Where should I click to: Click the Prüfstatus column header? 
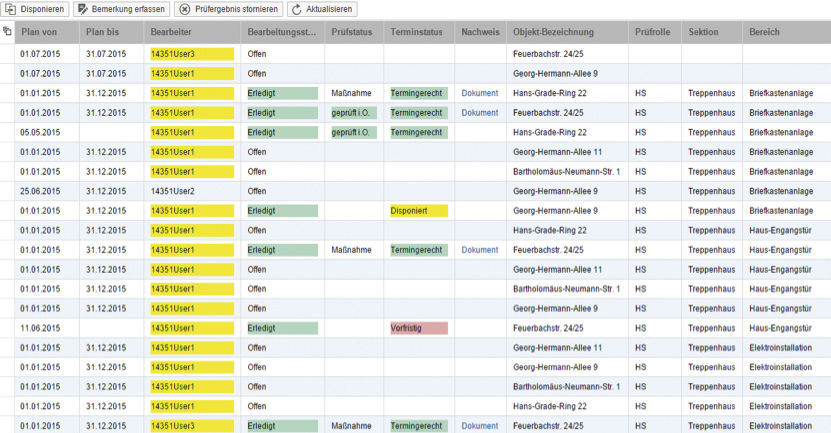[x=351, y=33]
